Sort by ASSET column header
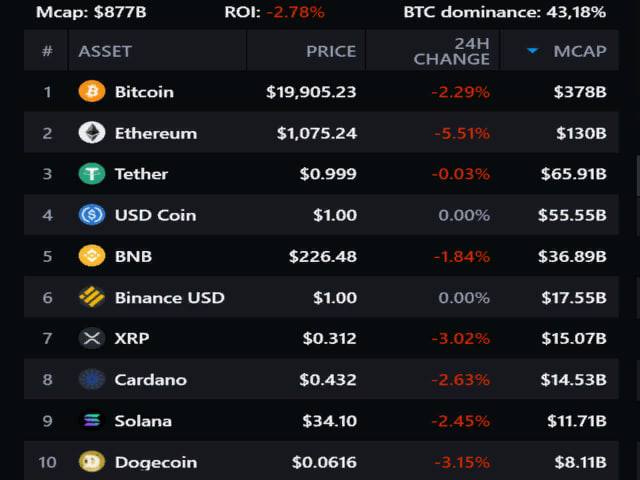Screen dimensions: 640x480 pos(105,51)
